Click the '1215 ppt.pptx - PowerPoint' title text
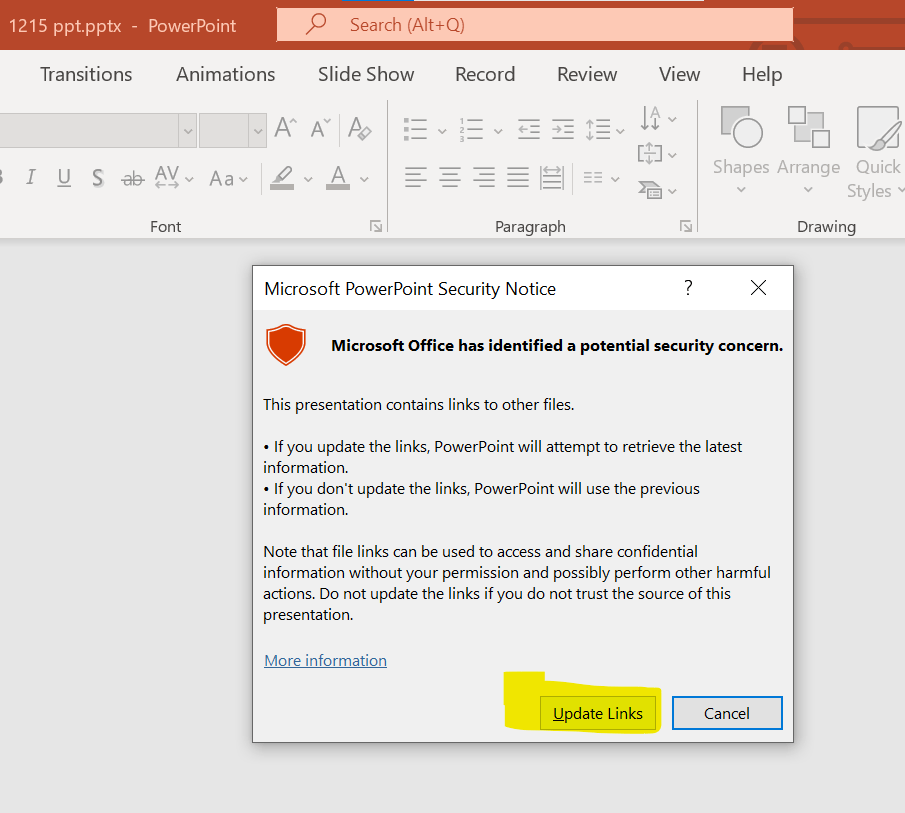905x813 pixels. 122,26
